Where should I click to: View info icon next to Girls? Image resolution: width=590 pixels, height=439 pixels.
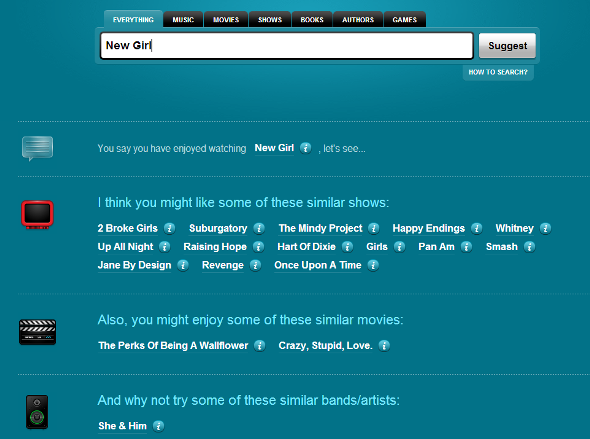400,247
